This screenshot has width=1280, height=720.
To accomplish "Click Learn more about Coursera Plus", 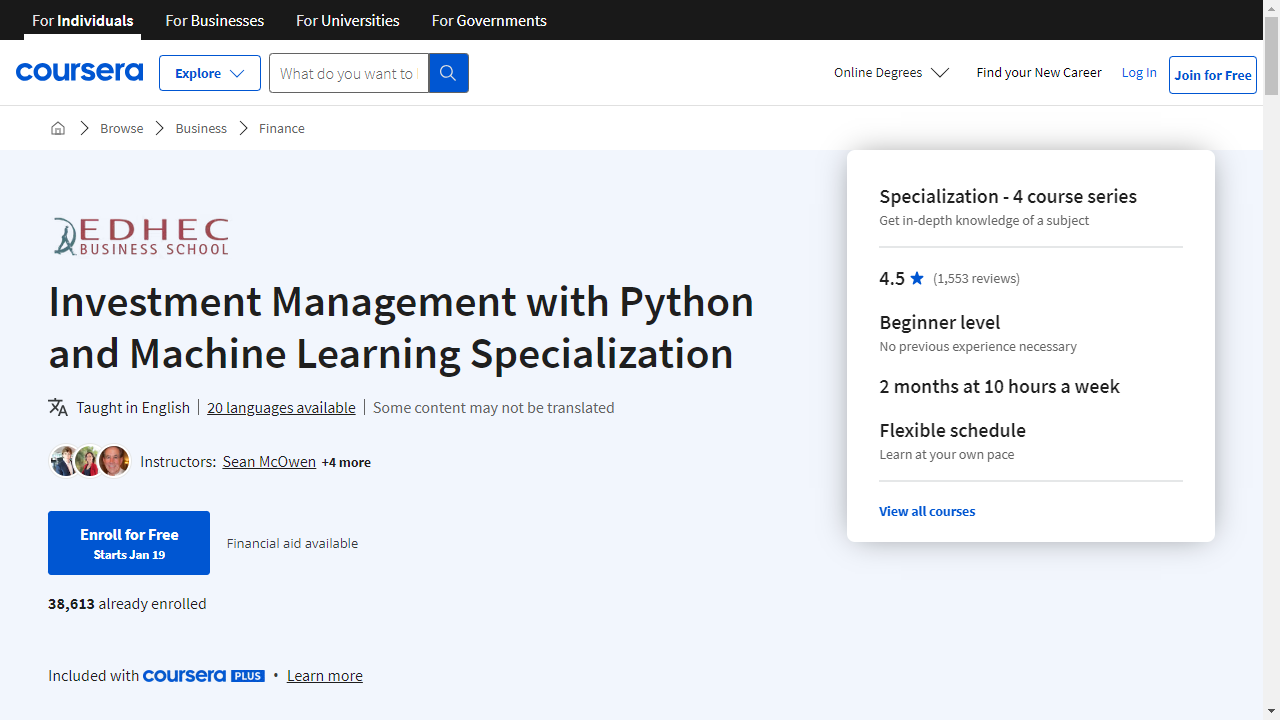I will (x=325, y=676).
